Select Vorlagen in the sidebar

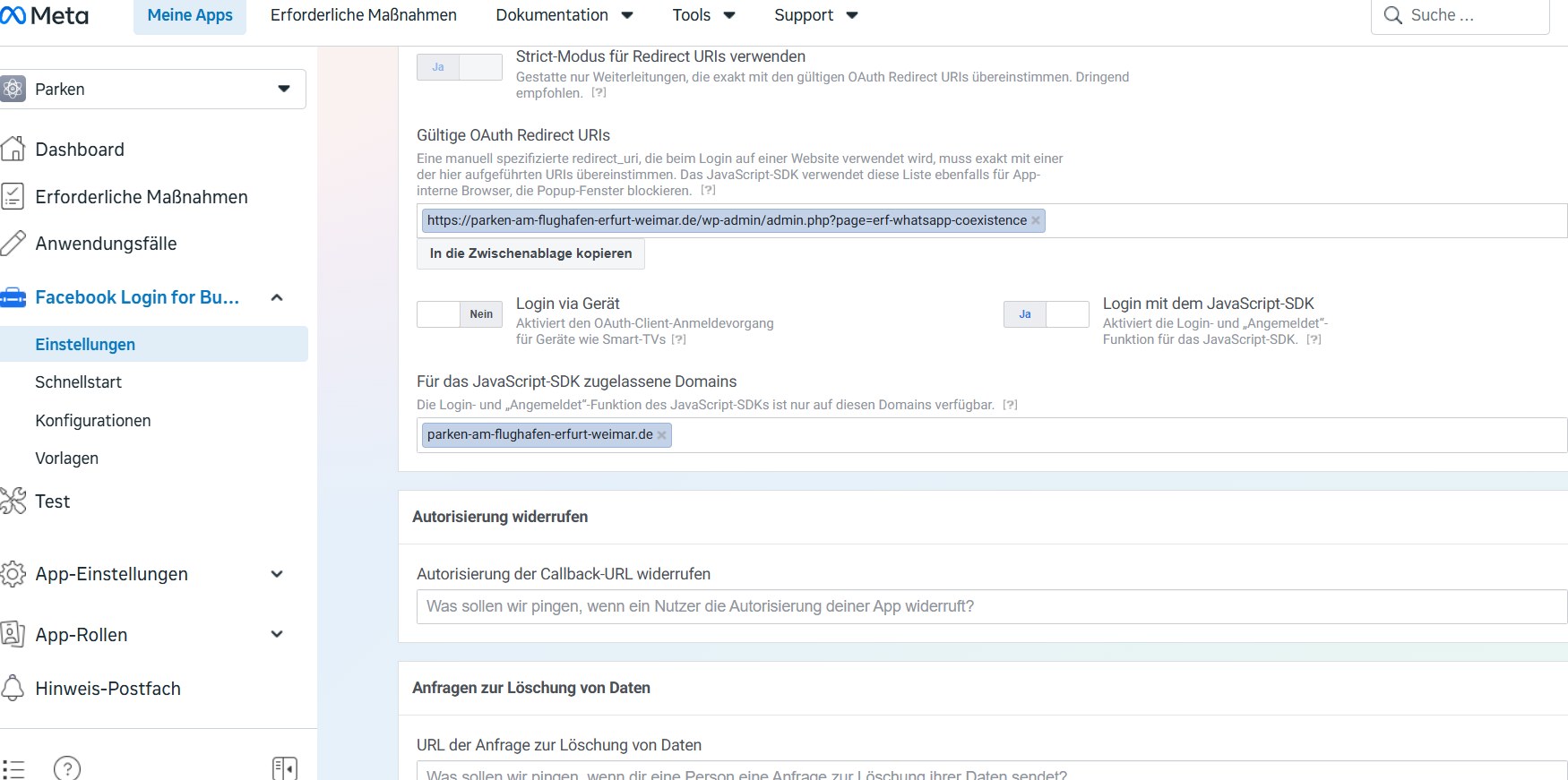(x=67, y=459)
